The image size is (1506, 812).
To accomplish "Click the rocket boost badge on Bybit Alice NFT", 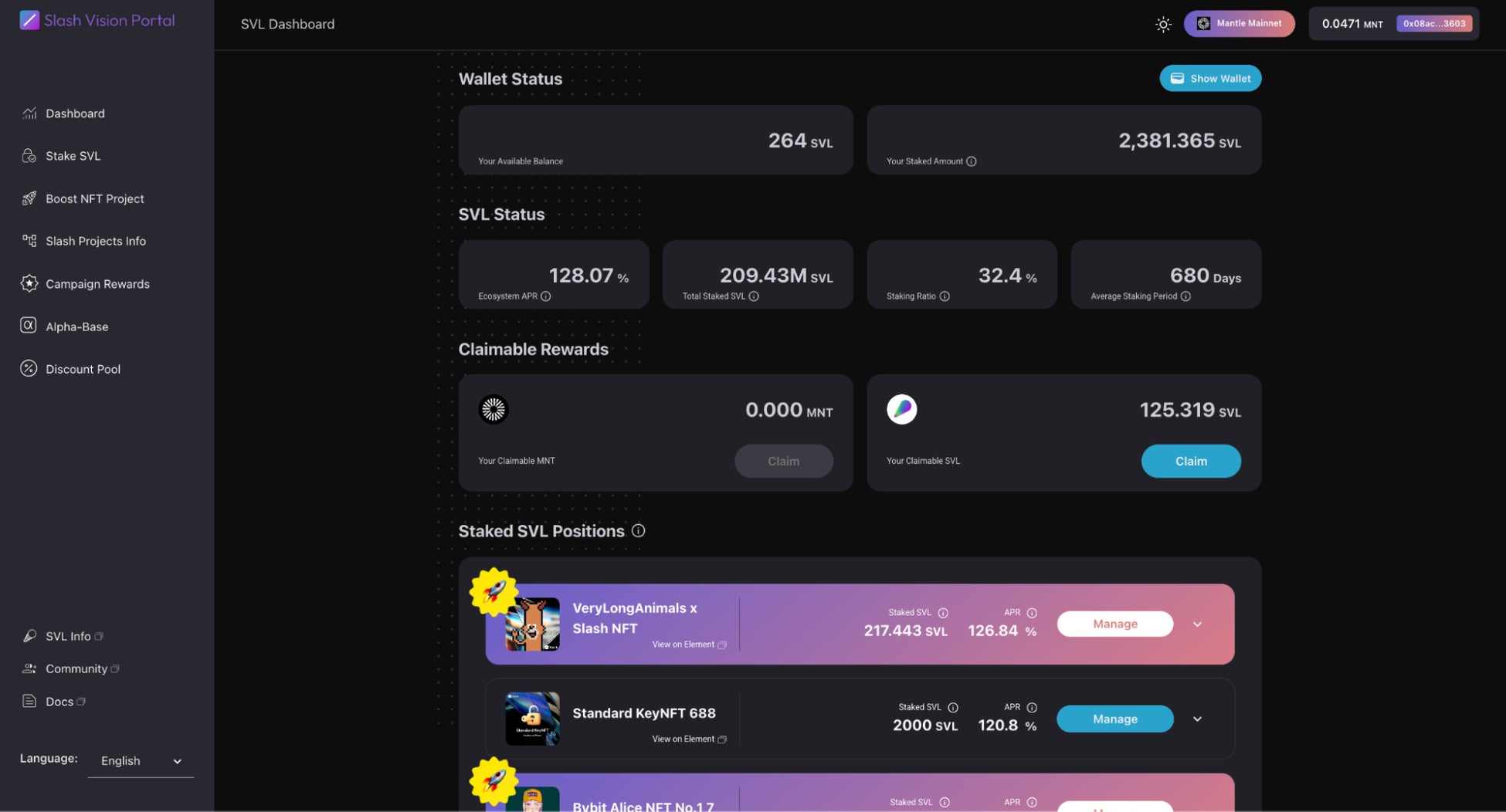I will click(494, 780).
